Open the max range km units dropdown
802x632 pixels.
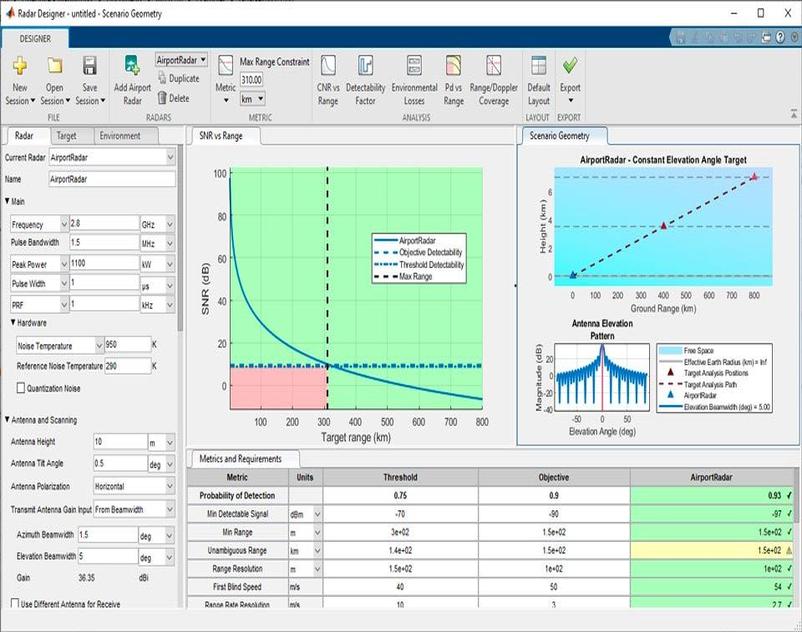point(252,99)
